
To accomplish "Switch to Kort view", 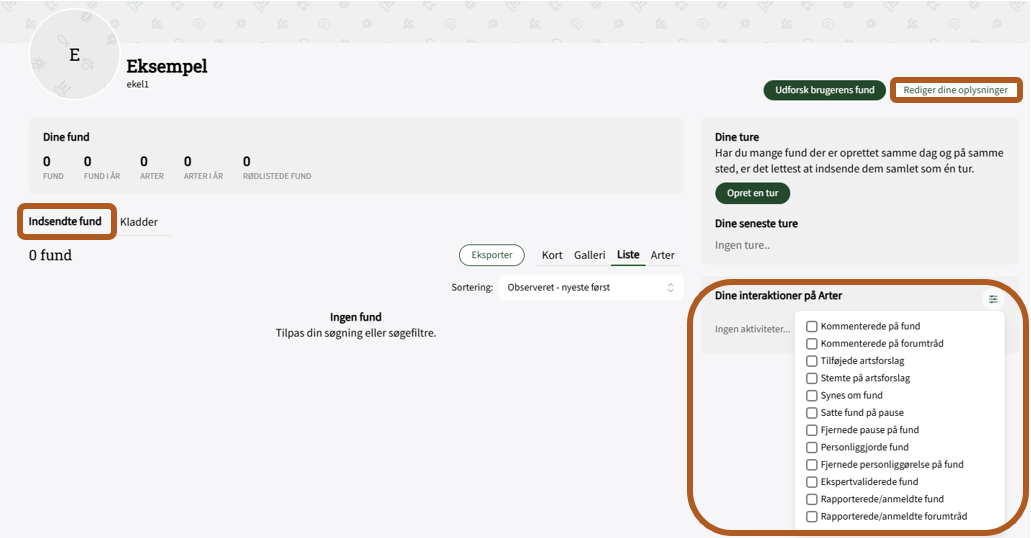I will (552, 255).
